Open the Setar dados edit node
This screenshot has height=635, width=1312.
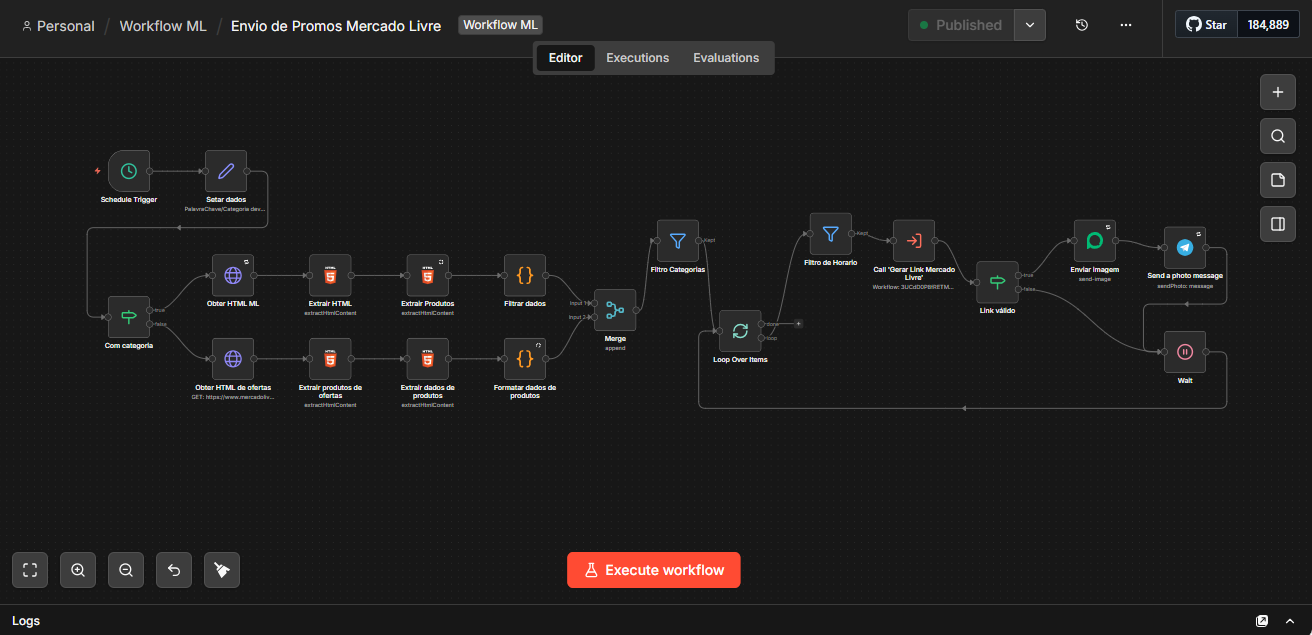226,171
